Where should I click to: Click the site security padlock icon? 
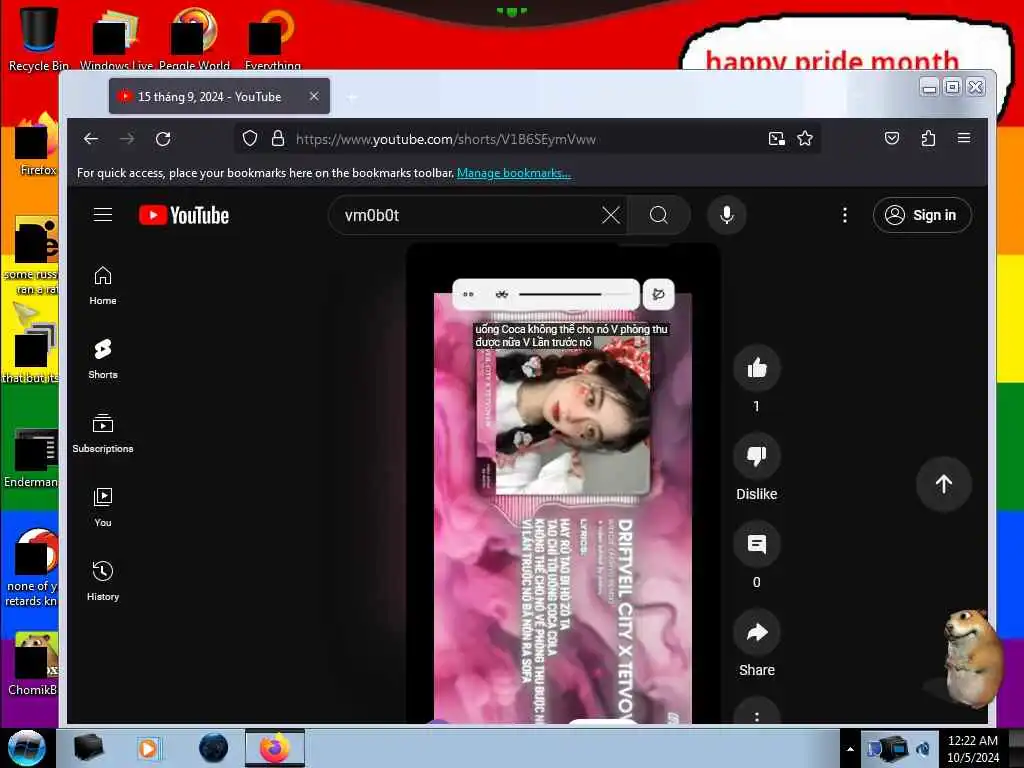pos(278,138)
